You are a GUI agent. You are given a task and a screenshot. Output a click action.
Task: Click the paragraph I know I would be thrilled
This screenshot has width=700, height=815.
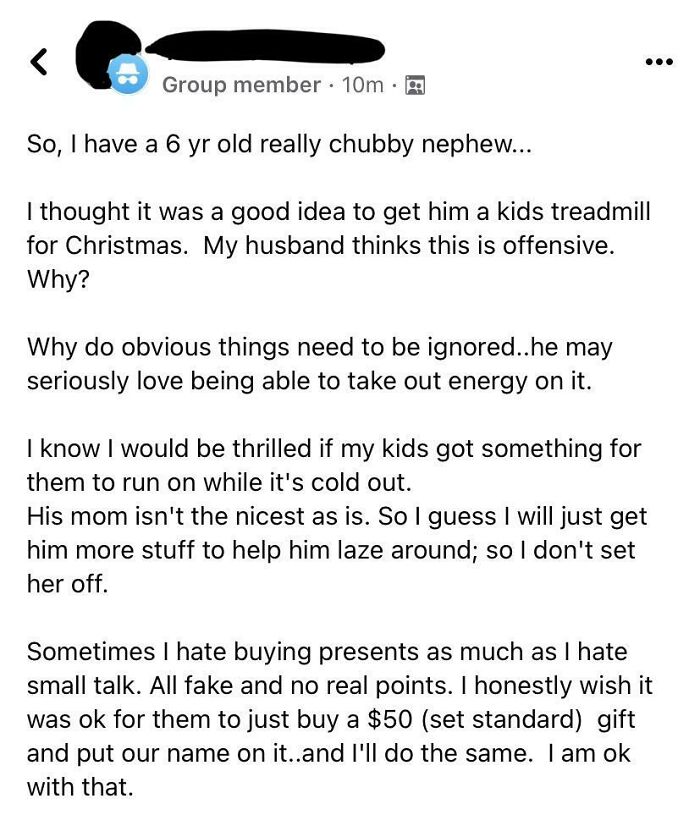[x=334, y=465]
